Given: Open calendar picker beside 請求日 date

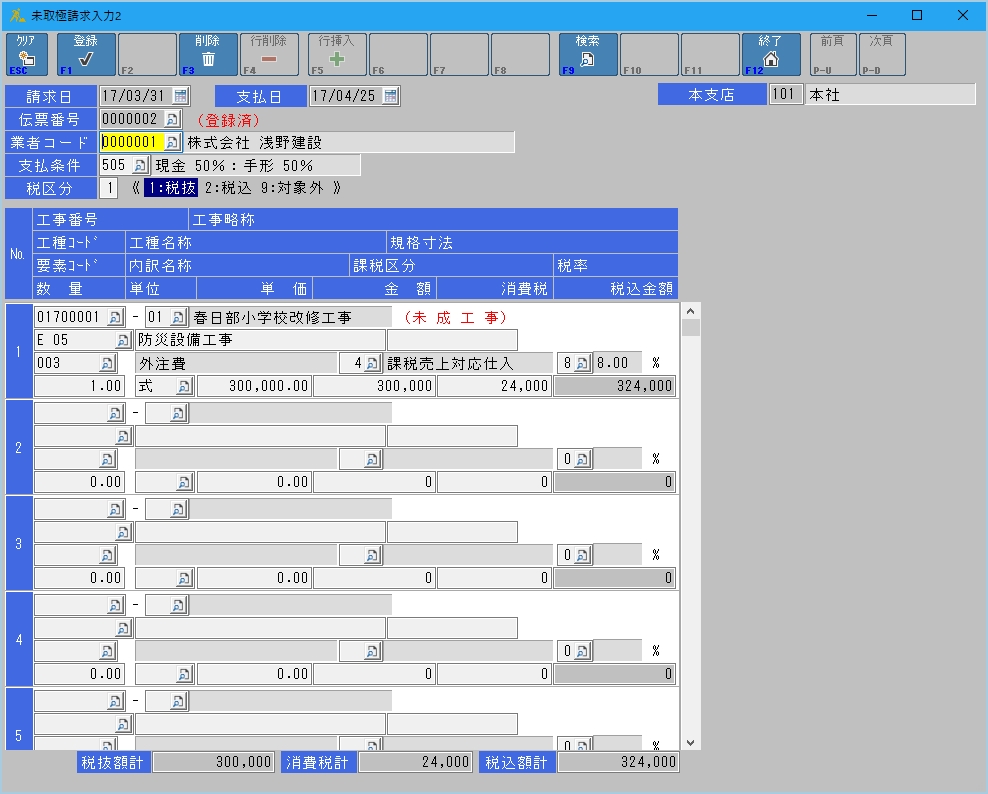Looking at the screenshot, I should 180,96.
